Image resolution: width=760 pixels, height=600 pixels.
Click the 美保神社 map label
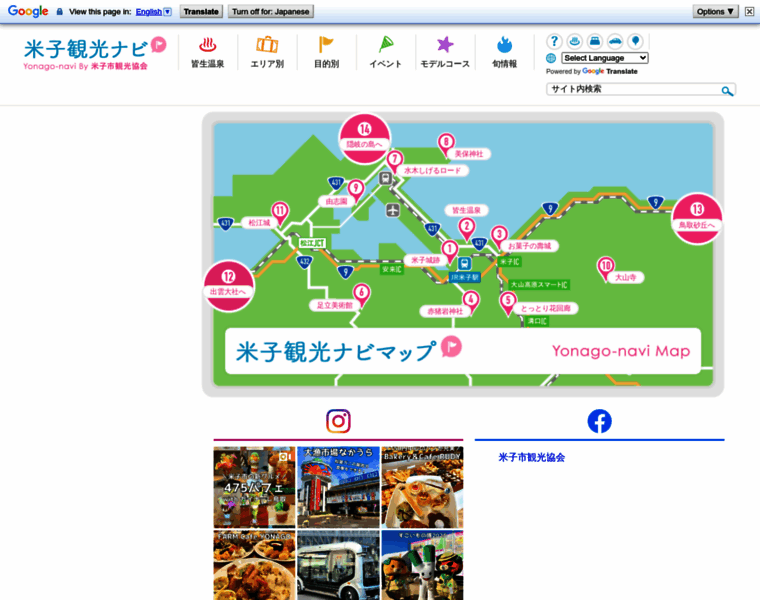click(x=469, y=154)
